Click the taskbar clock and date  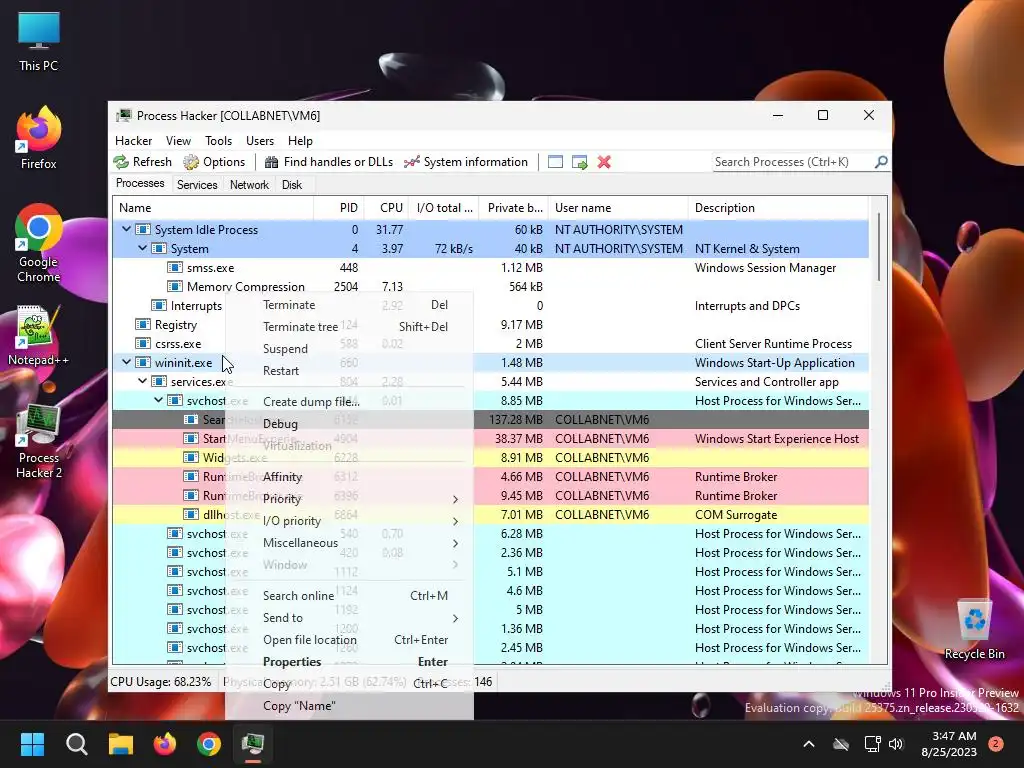tap(949, 744)
